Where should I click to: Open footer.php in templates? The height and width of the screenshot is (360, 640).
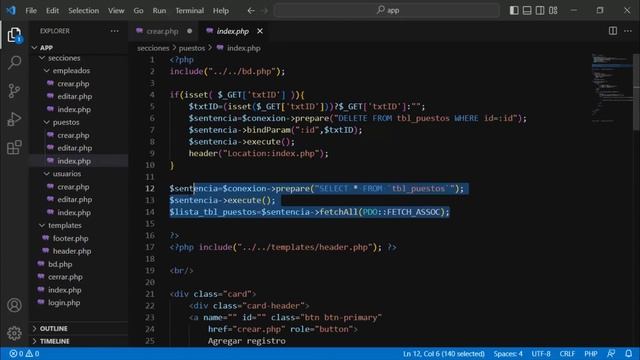[x=70, y=238]
